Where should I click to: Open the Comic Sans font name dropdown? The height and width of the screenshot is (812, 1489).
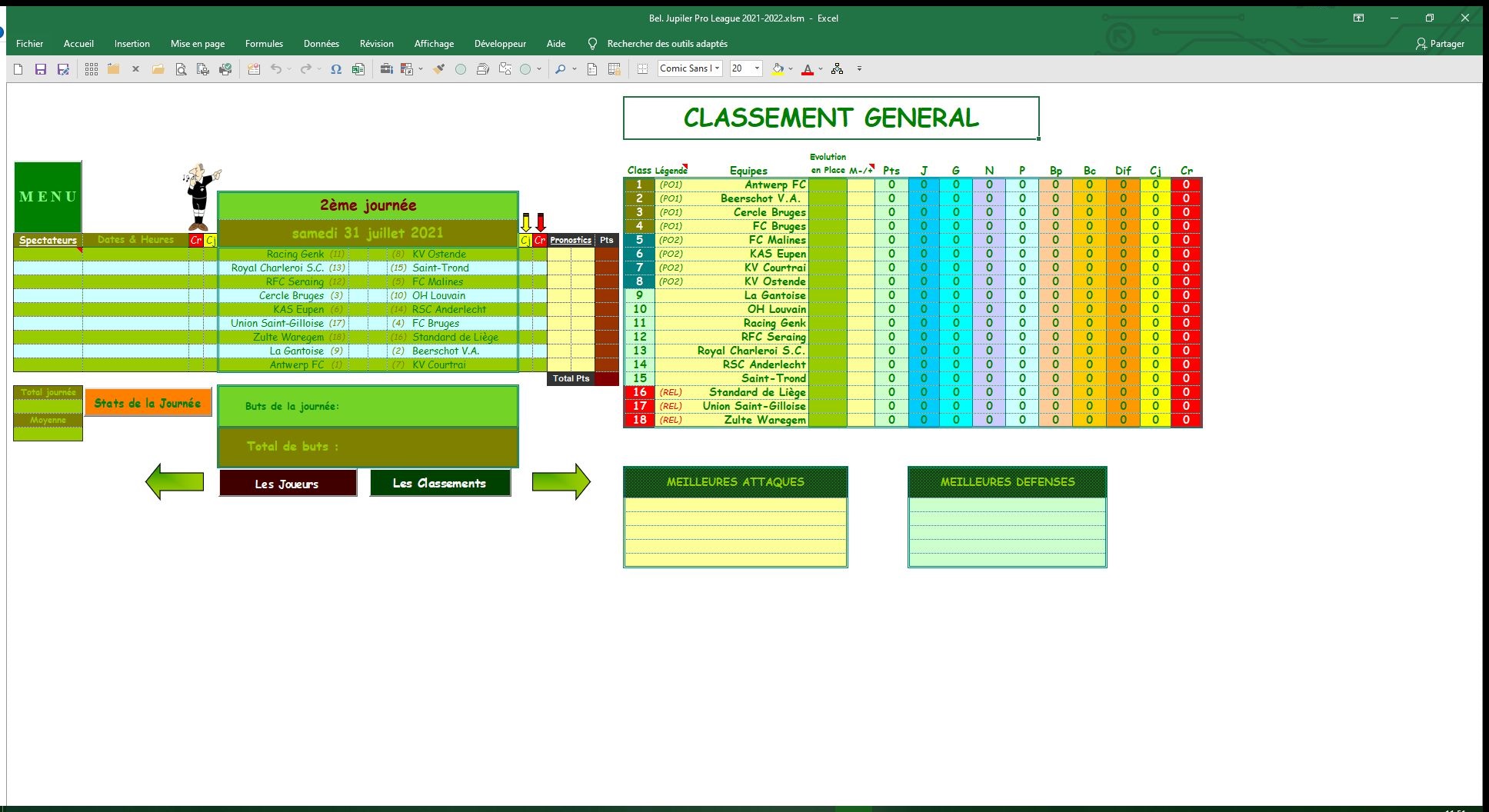point(718,68)
